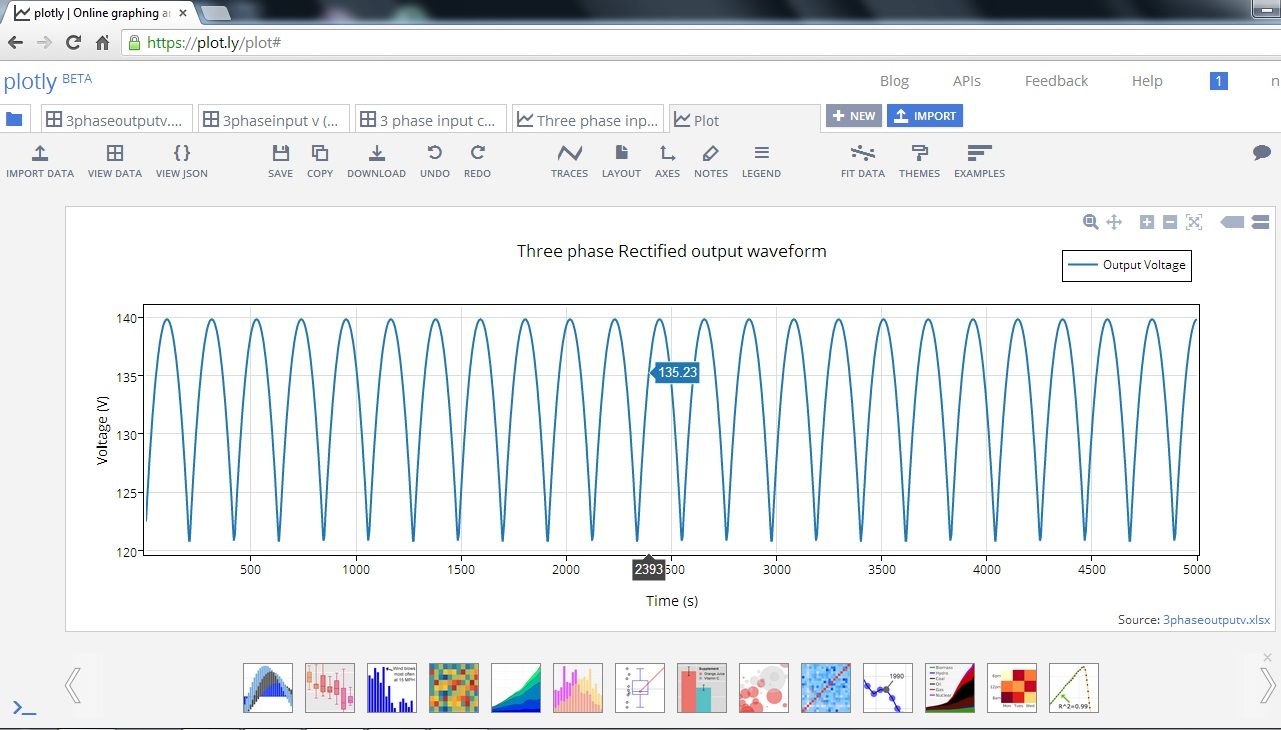The width and height of the screenshot is (1281, 730).
Task: Activate zoom mode on the chart
Action: pyautogui.click(x=1090, y=222)
